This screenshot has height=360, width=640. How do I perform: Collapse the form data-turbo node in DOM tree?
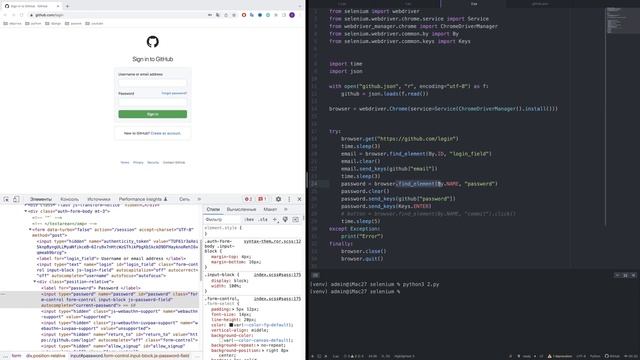[x=30, y=230]
